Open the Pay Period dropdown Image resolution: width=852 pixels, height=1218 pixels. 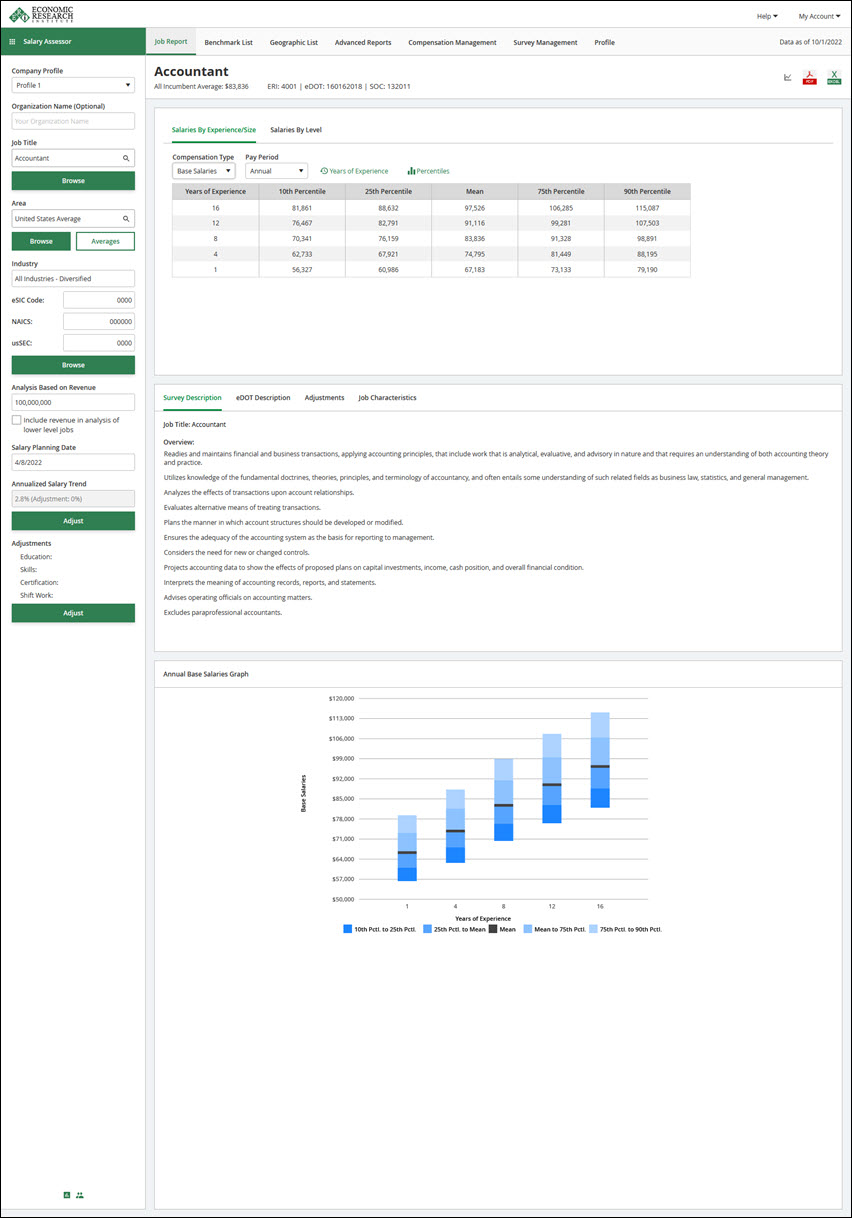pos(276,171)
